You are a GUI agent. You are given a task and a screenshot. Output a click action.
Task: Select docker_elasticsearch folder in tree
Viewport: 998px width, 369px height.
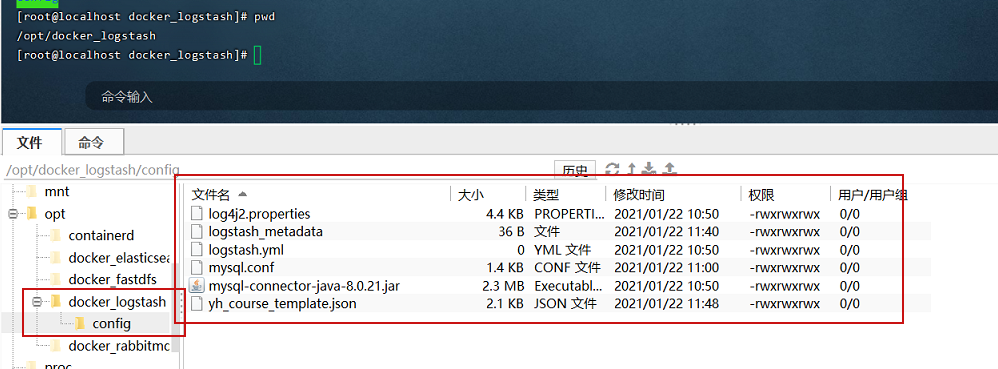[x=120, y=258]
